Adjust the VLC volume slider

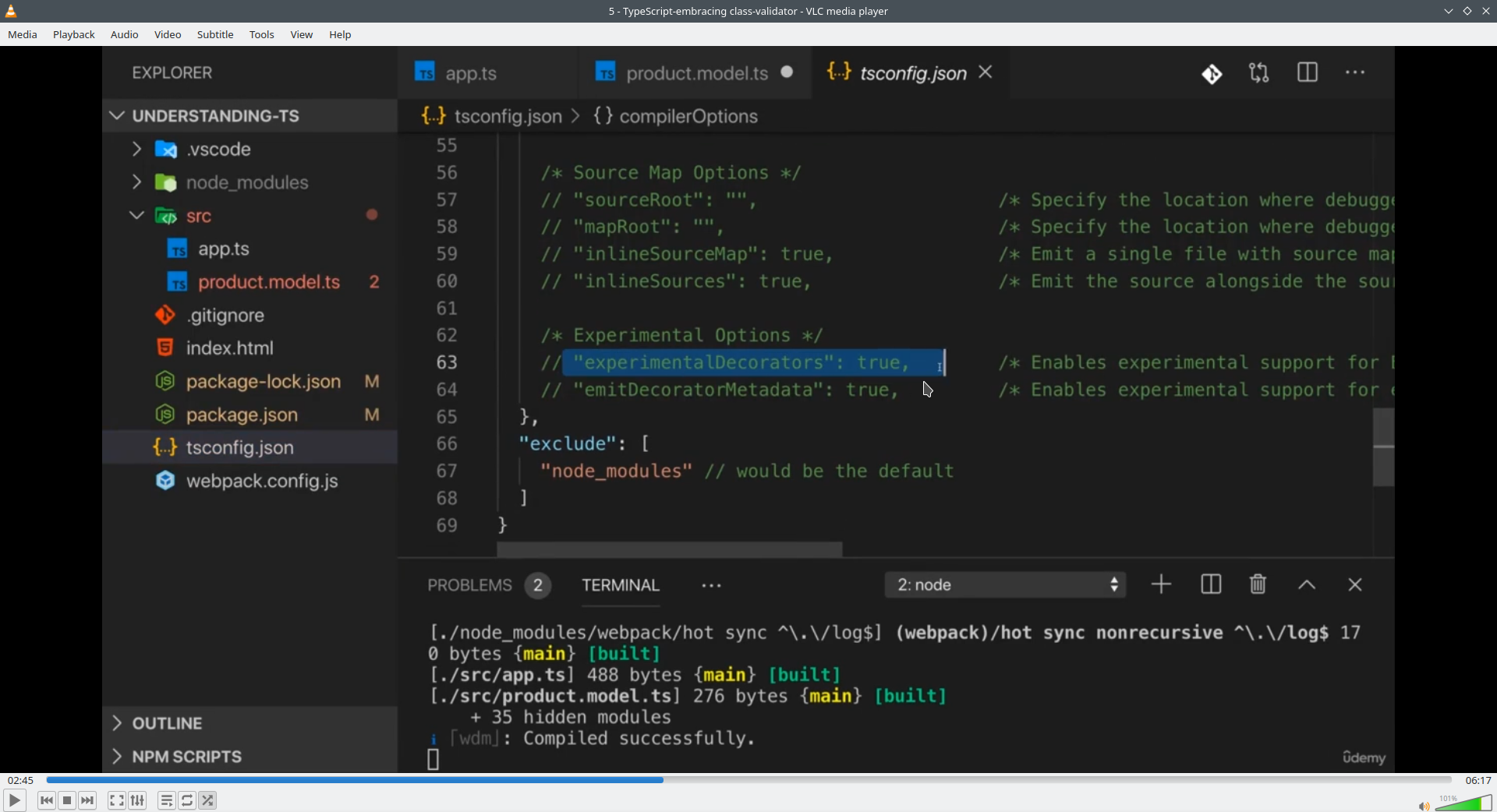1463,803
